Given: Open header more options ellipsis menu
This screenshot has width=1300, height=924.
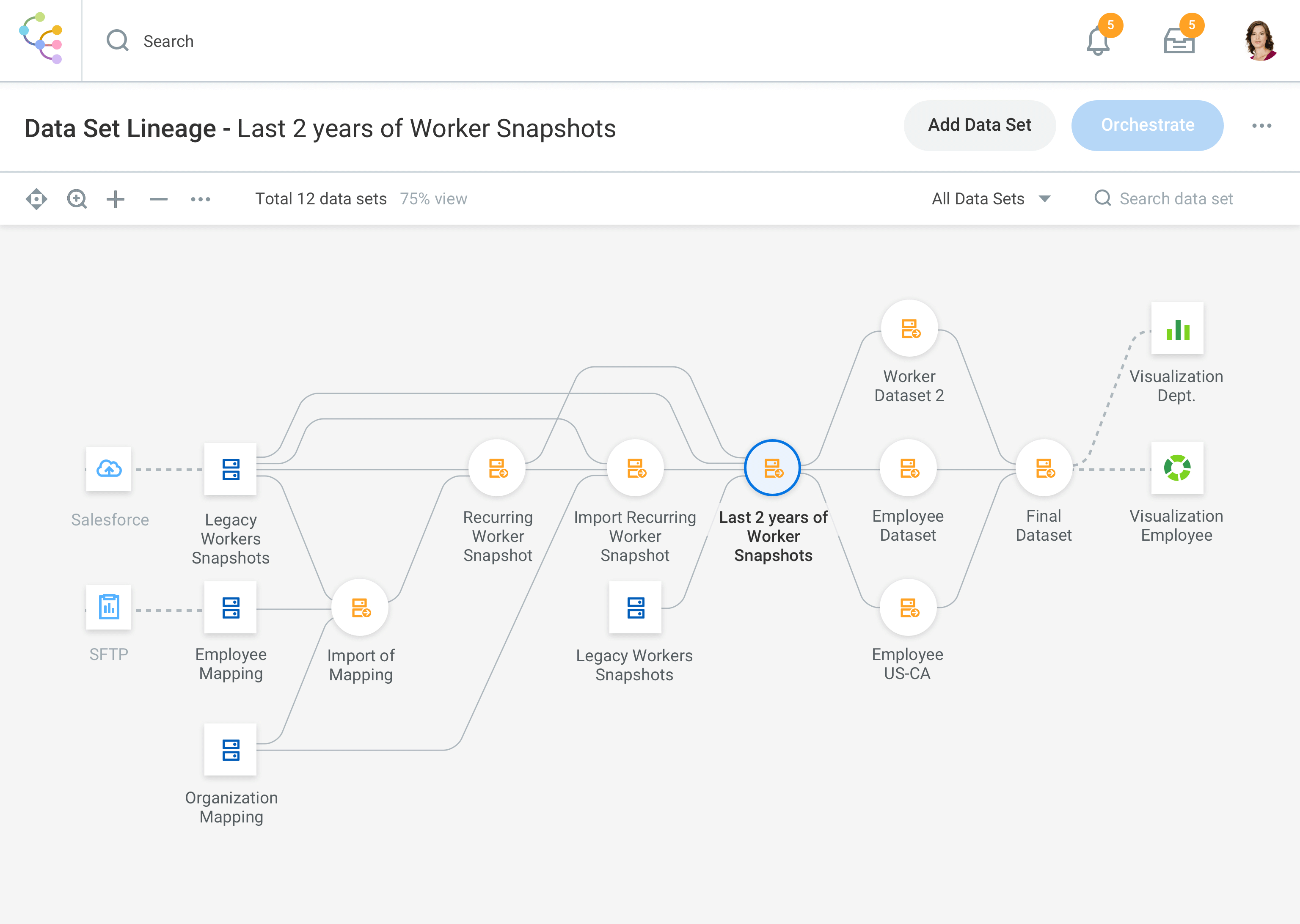Looking at the screenshot, I should click(1261, 126).
